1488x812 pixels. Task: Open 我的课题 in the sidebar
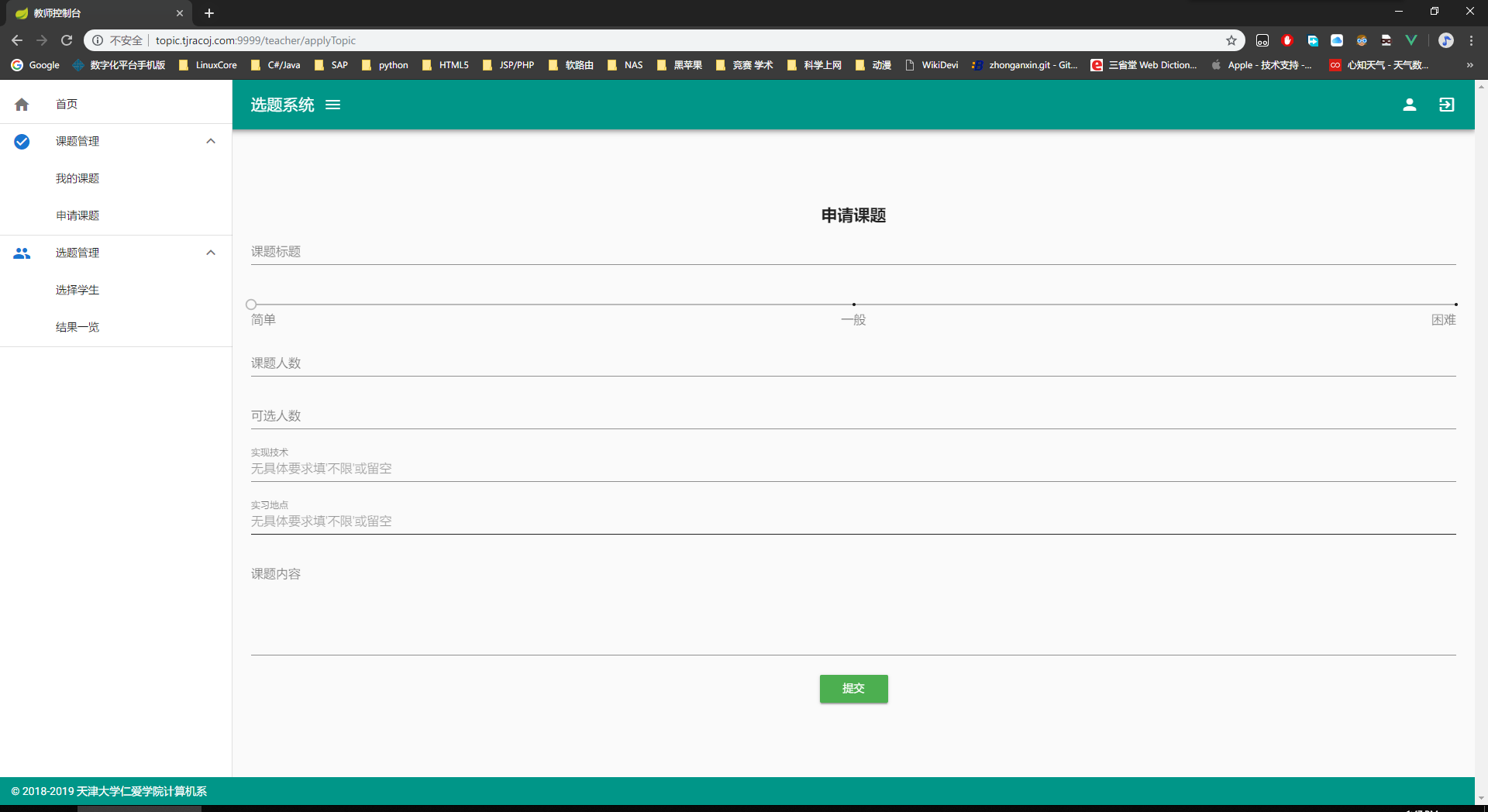point(116,178)
